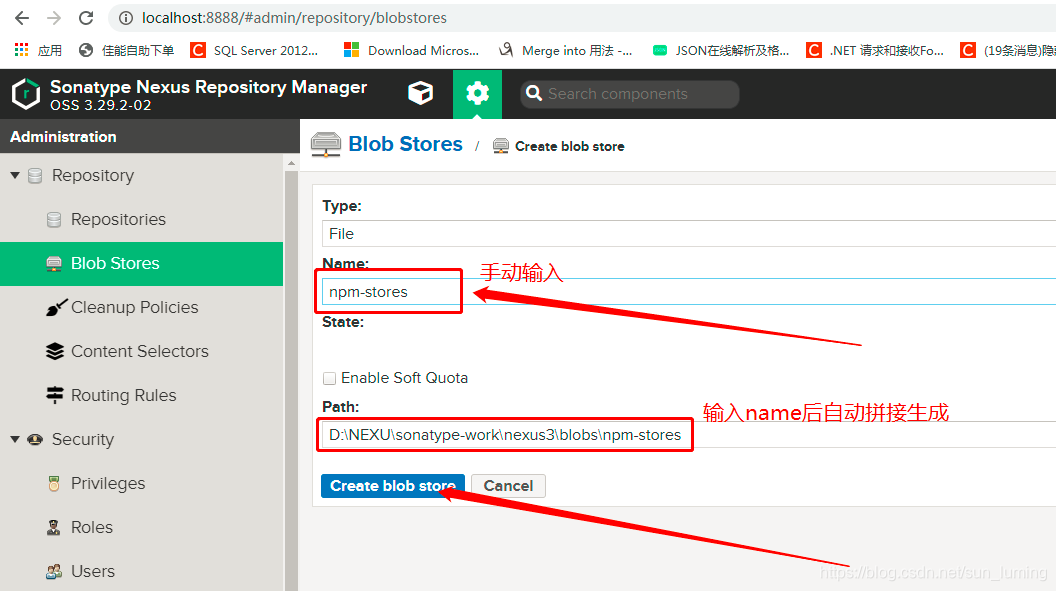Click the Repositories item icon
This screenshot has height=591, width=1056.
[54, 219]
